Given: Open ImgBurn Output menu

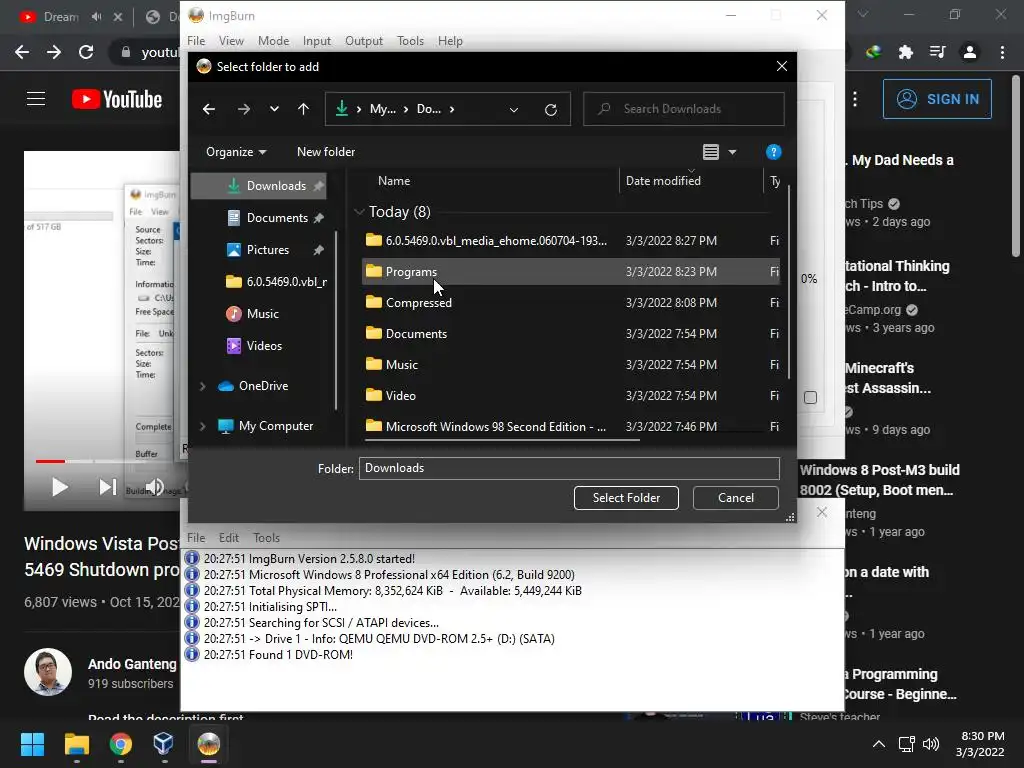Looking at the screenshot, I should [364, 41].
